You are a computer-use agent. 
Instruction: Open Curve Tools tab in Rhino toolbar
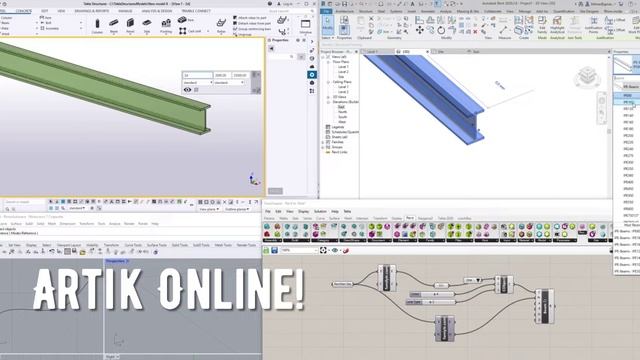point(133,245)
